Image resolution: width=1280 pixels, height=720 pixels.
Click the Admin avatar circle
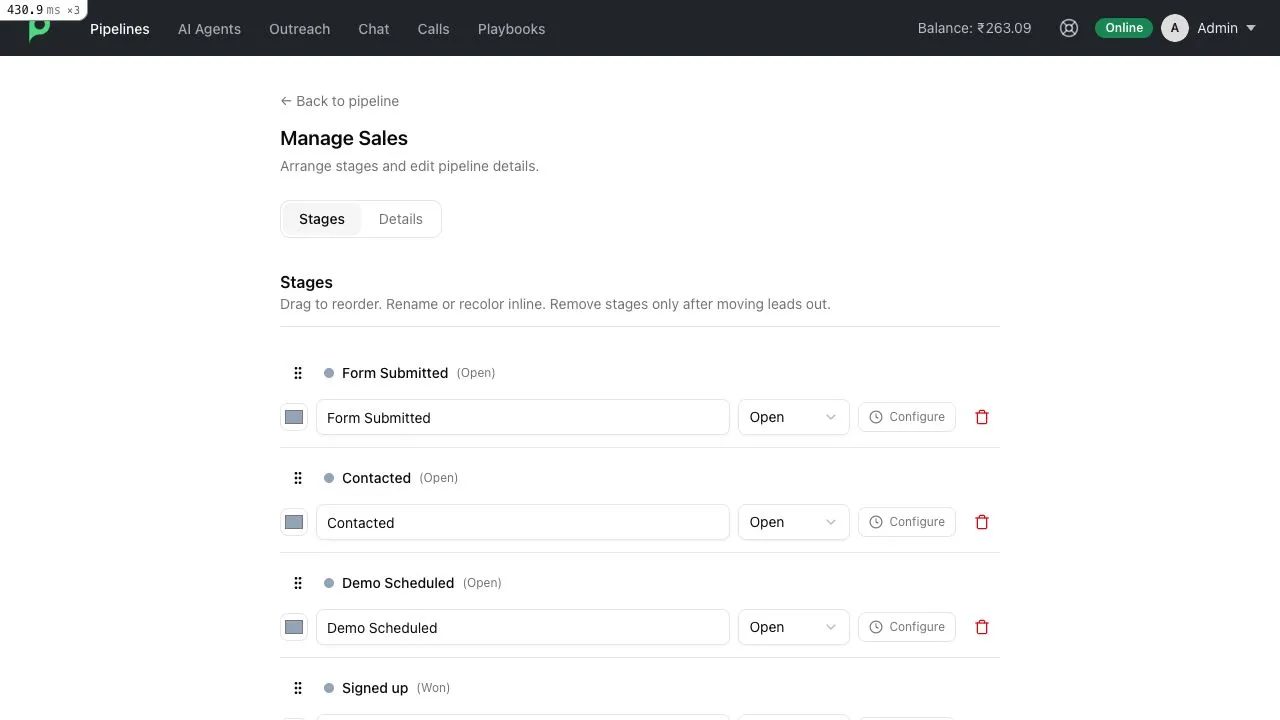point(1175,28)
